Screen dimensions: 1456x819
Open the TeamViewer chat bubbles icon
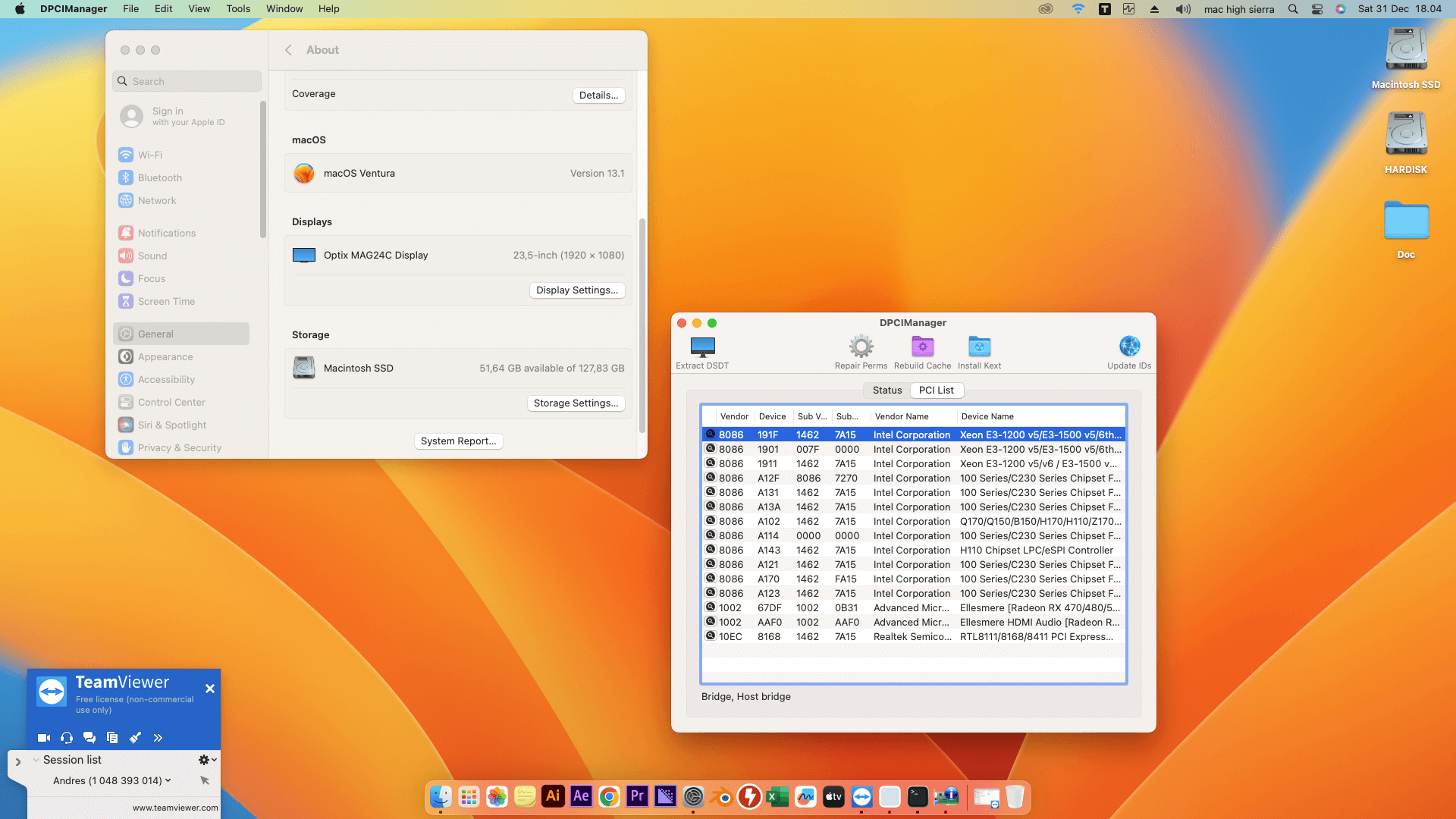(89, 738)
